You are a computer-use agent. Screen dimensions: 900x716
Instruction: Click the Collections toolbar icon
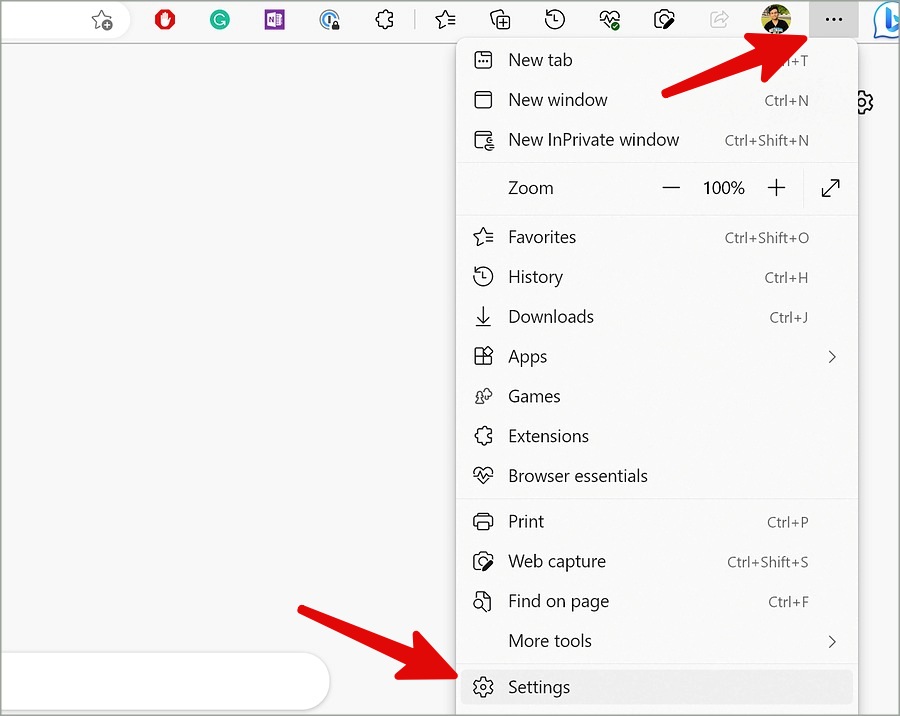[500, 20]
